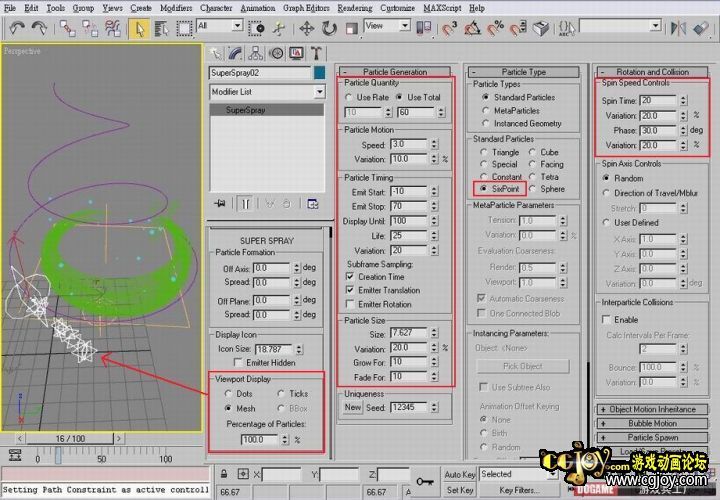This screenshot has width=720, height=500.
Task: Open the Animation menu
Action: click(258, 8)
